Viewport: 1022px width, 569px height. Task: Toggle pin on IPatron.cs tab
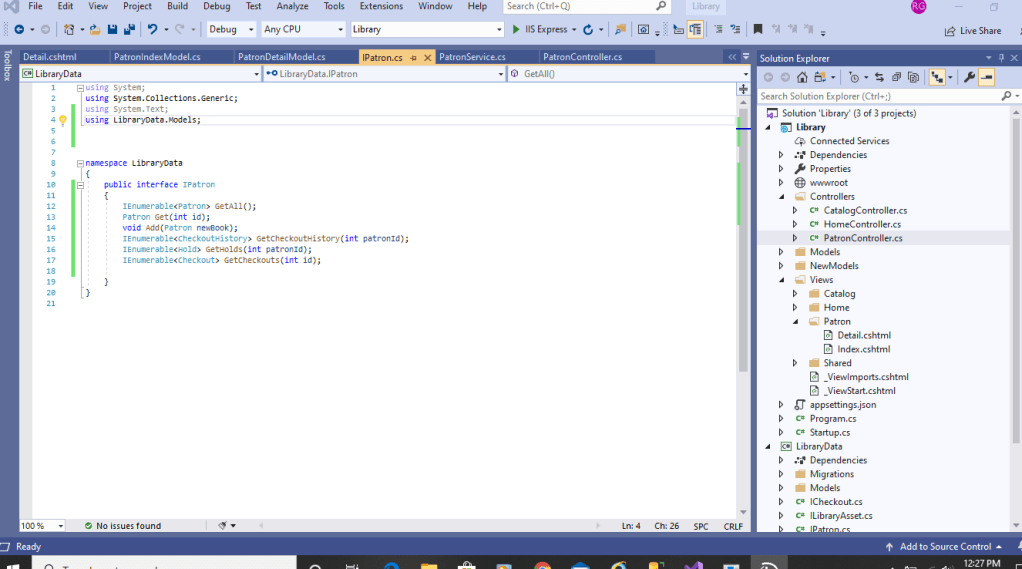pos(414,58)
